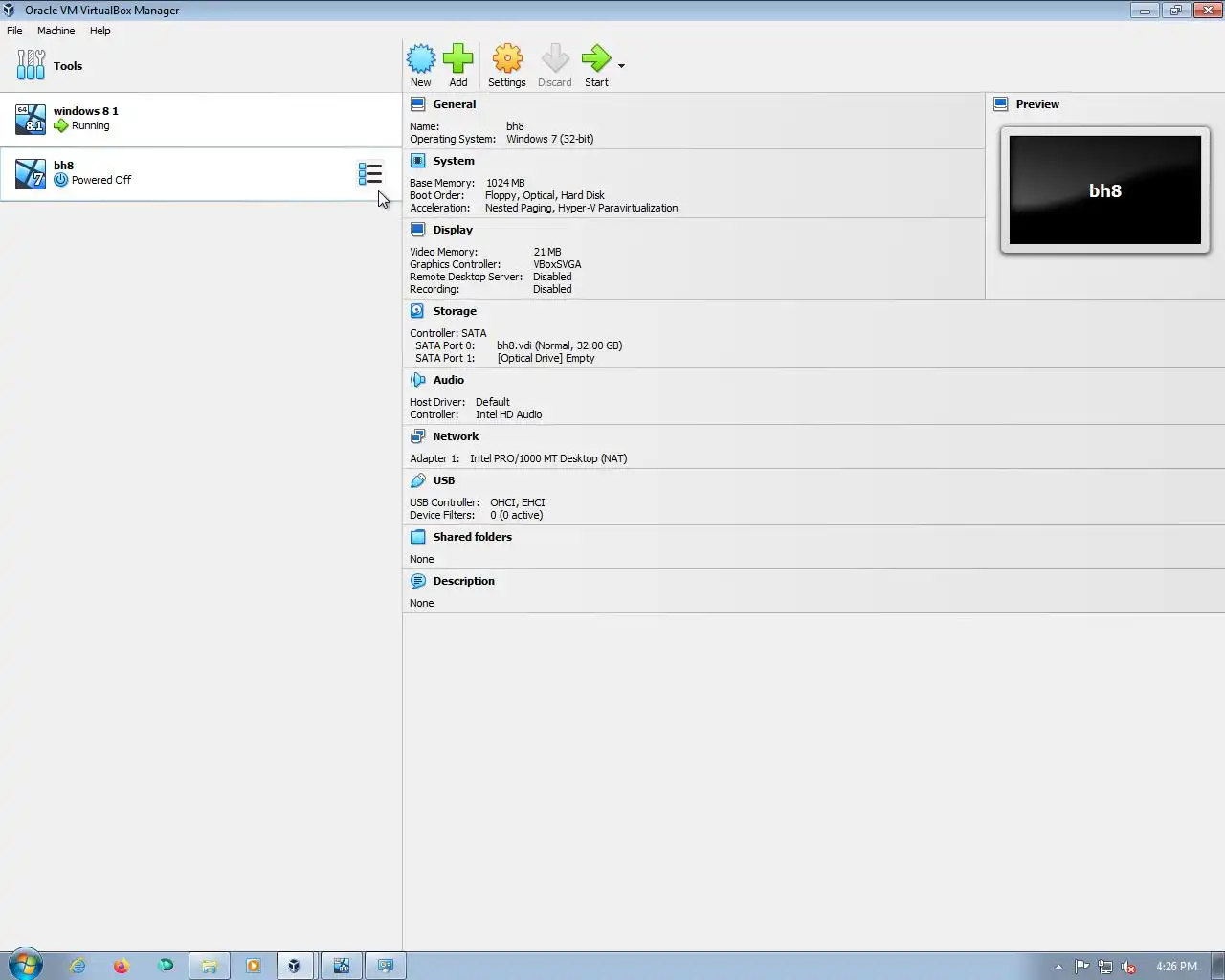
Task: Click the '21 MB' video memory value
Action: click(547, 252)
